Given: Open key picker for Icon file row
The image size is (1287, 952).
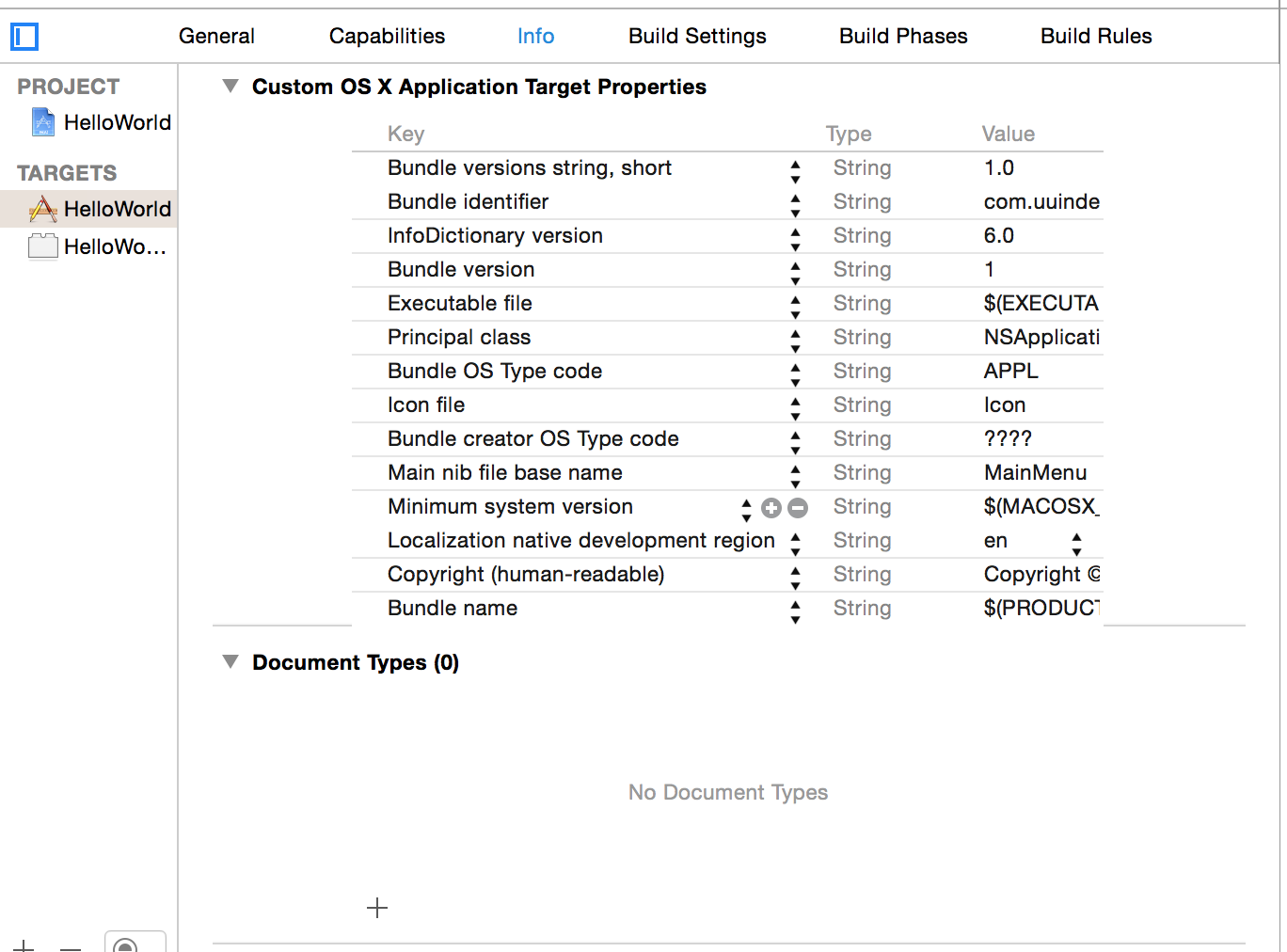Looking at the screenshot, I should (795, 406).
